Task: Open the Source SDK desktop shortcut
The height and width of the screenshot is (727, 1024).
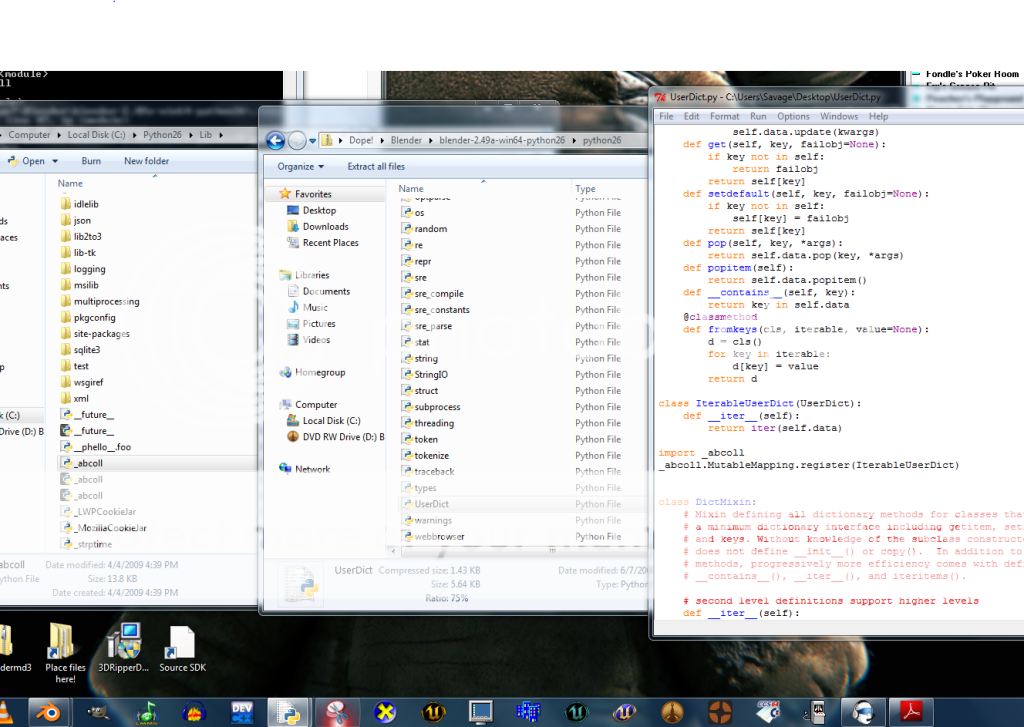Action: pos(182,649)
